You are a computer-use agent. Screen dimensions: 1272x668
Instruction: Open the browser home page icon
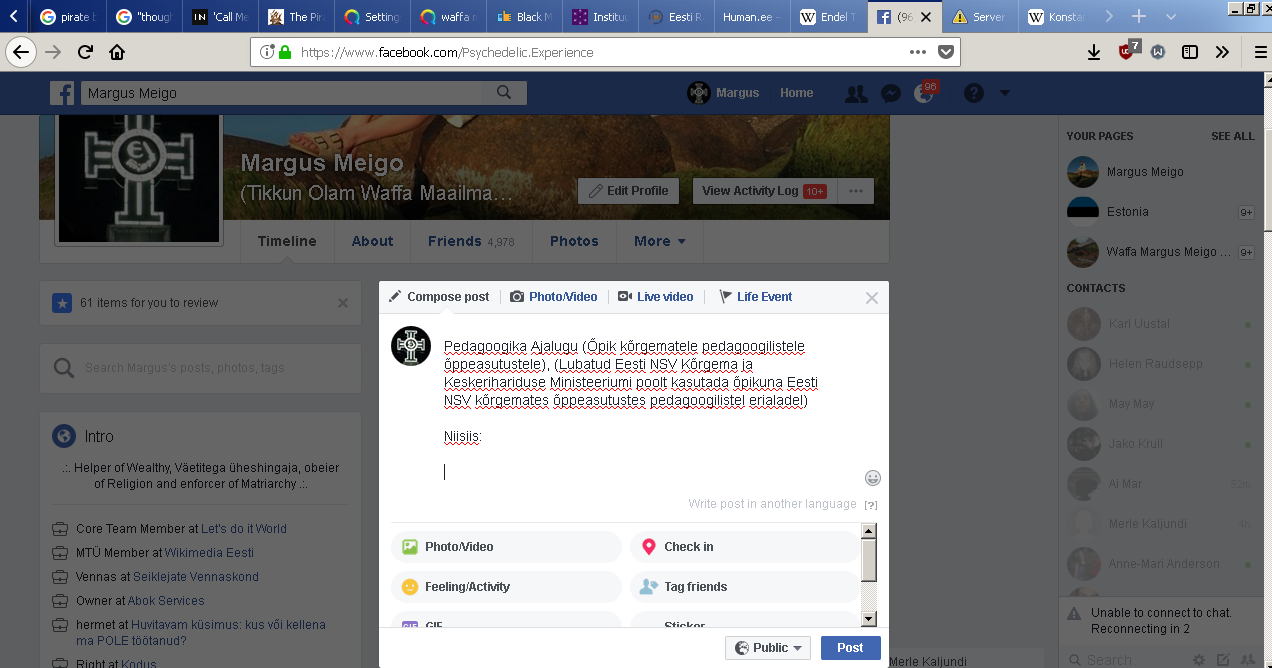click(118, 52)
